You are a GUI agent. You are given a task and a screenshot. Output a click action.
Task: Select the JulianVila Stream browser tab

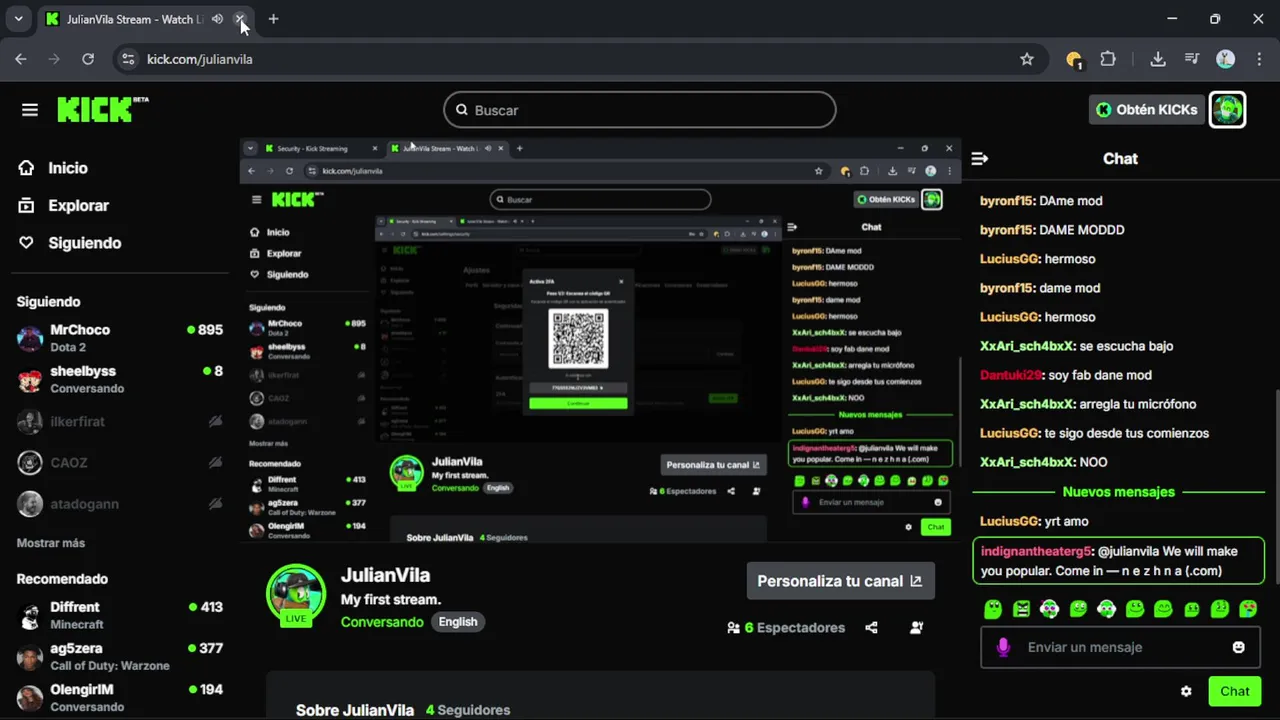tap(135, 19)
